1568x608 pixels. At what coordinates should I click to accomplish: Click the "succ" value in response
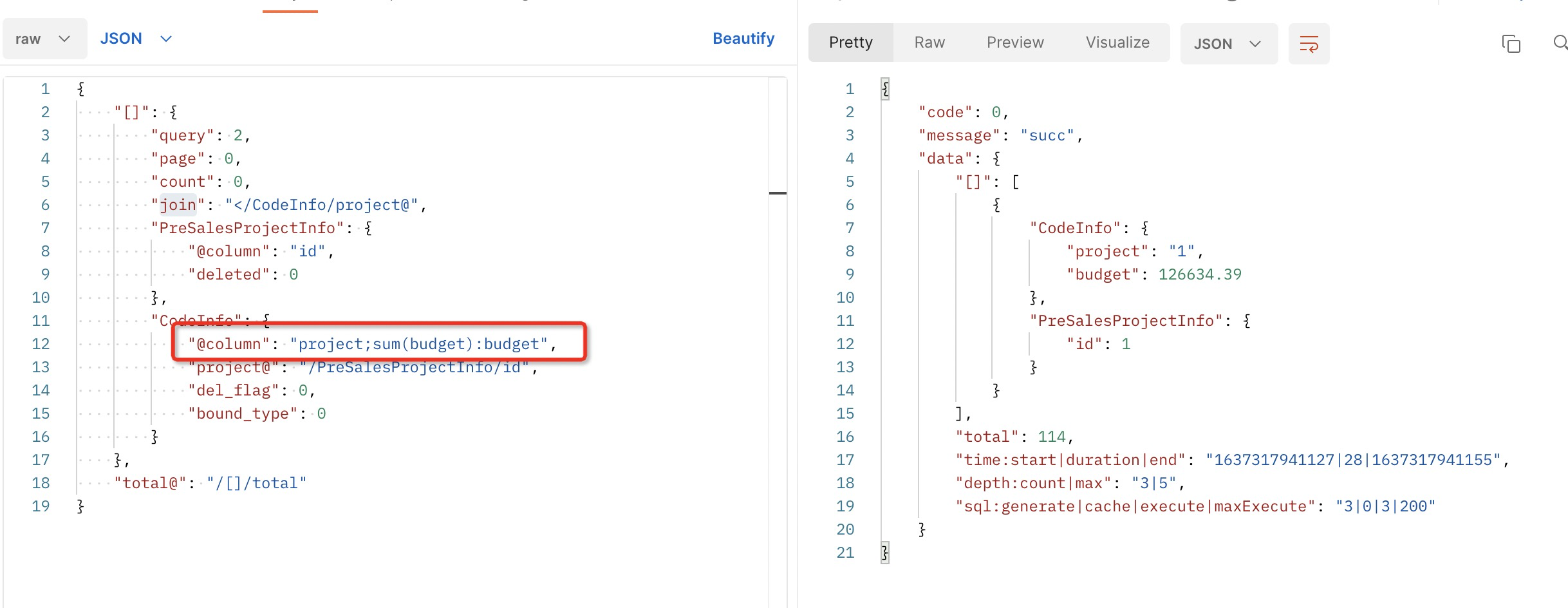click(x=1047, y=135)
